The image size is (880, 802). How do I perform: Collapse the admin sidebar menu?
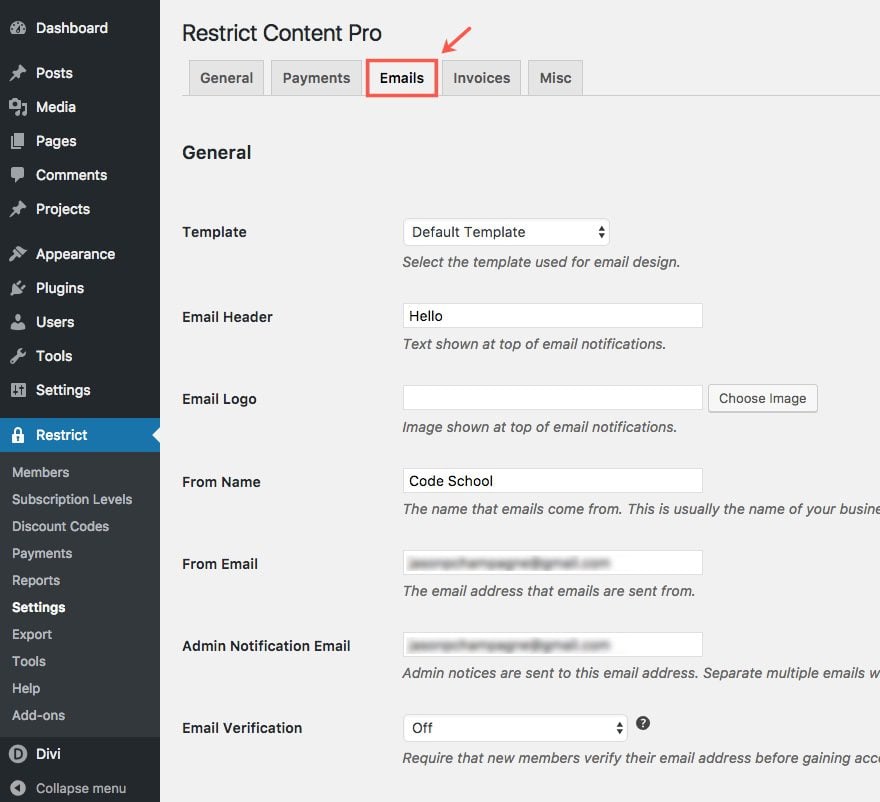pyautogui.click(x=68, y=788)
